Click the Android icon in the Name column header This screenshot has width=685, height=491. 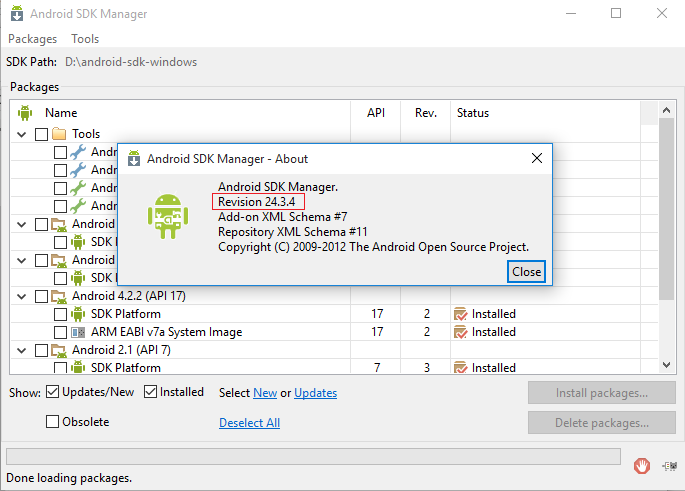click(x=25, y=113)
